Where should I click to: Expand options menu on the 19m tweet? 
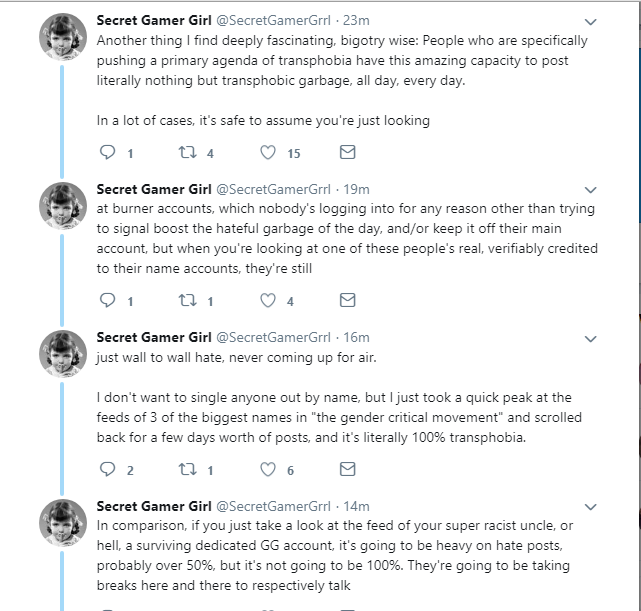(590, 190)
